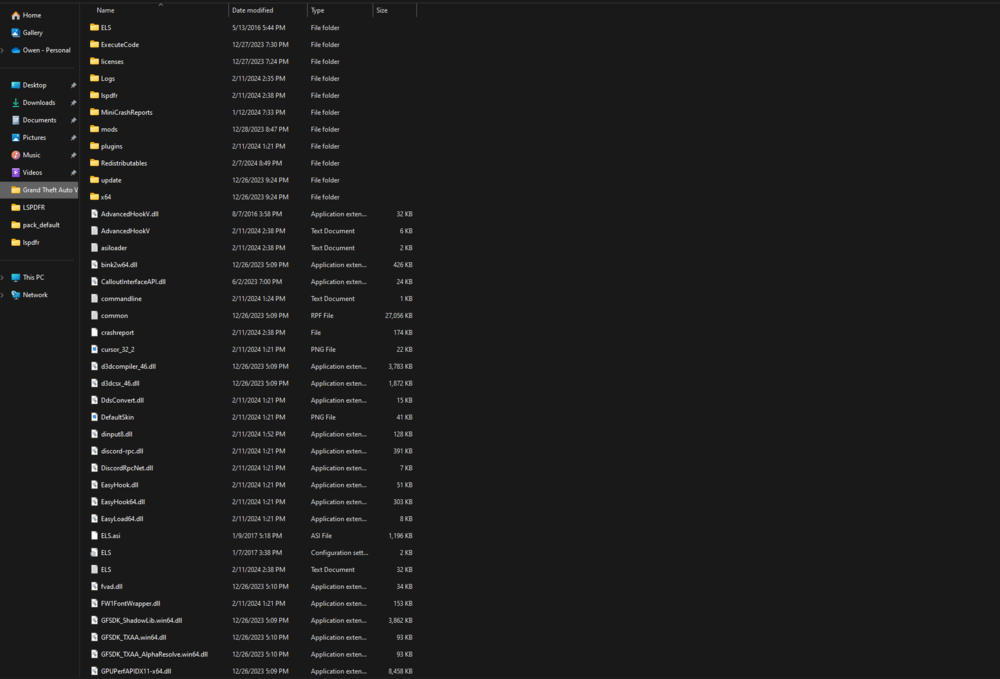This screenshot has width=1000, height=679.
Task: Sort files by clicking the Name header
Action: point(105,10)
